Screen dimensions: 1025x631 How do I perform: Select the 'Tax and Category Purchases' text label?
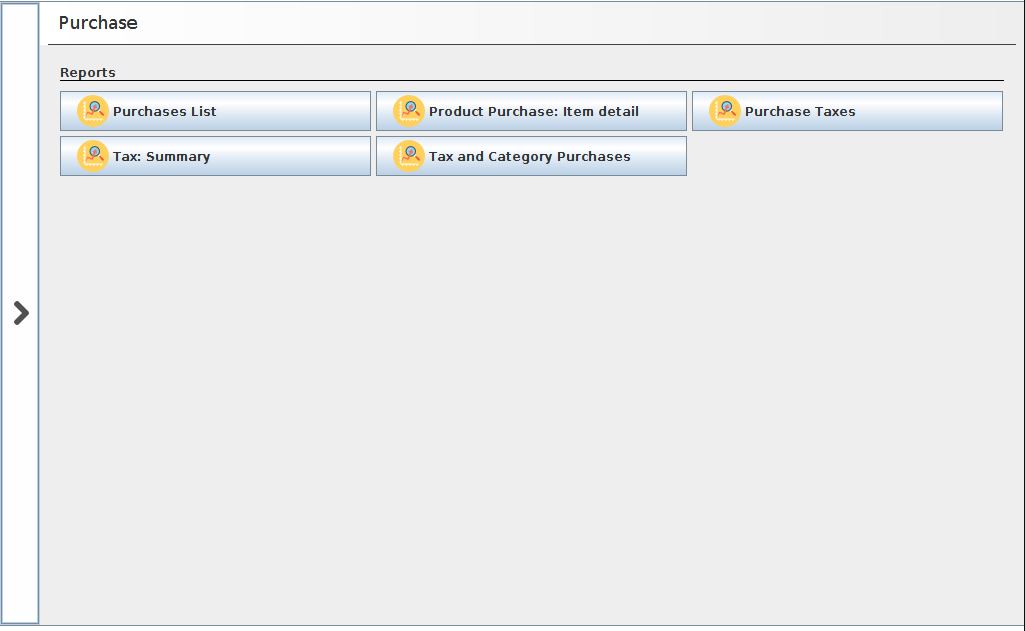(529, 156)
